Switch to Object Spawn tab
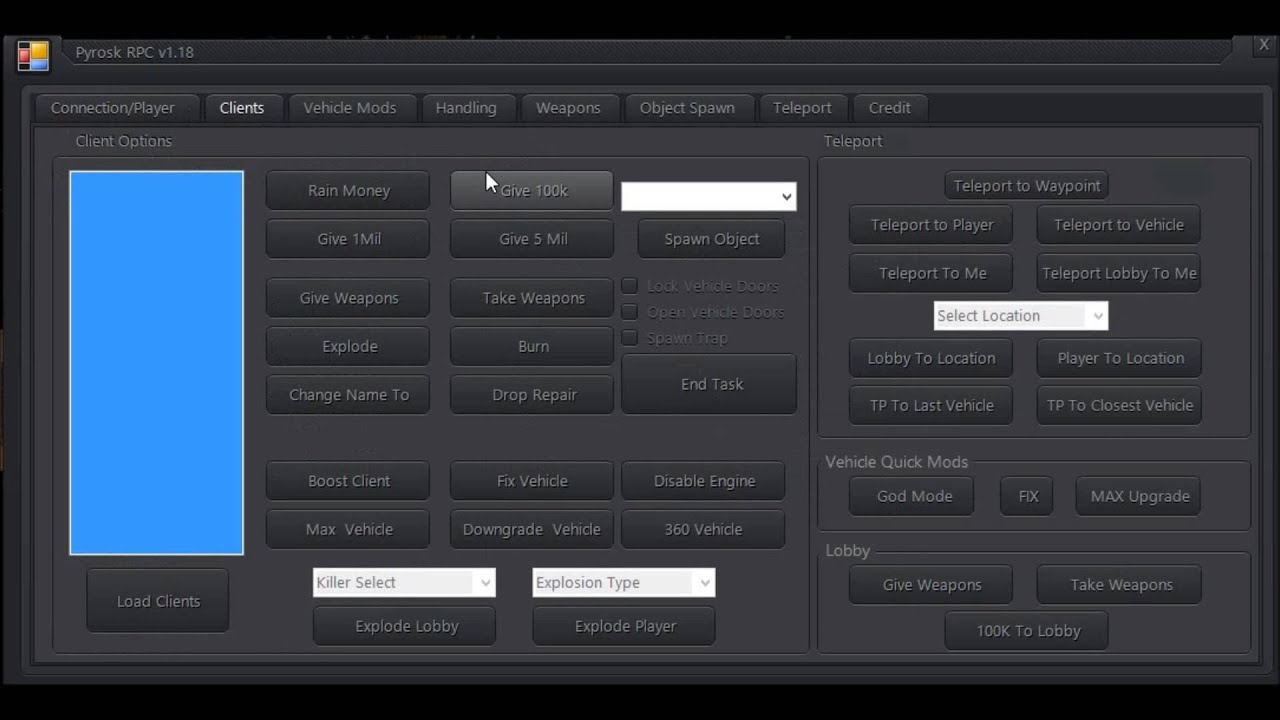Screen dimensions: 1280x720 click(687, 108)
